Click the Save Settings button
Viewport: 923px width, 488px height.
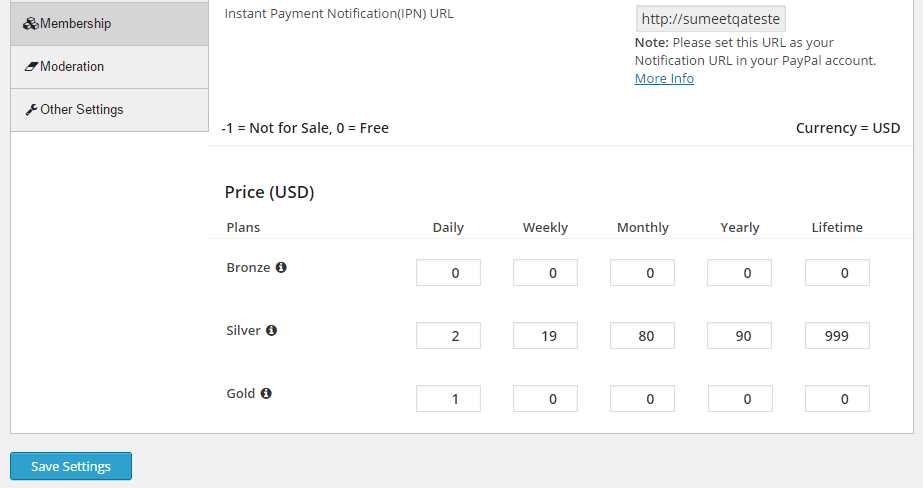[71, 466]
